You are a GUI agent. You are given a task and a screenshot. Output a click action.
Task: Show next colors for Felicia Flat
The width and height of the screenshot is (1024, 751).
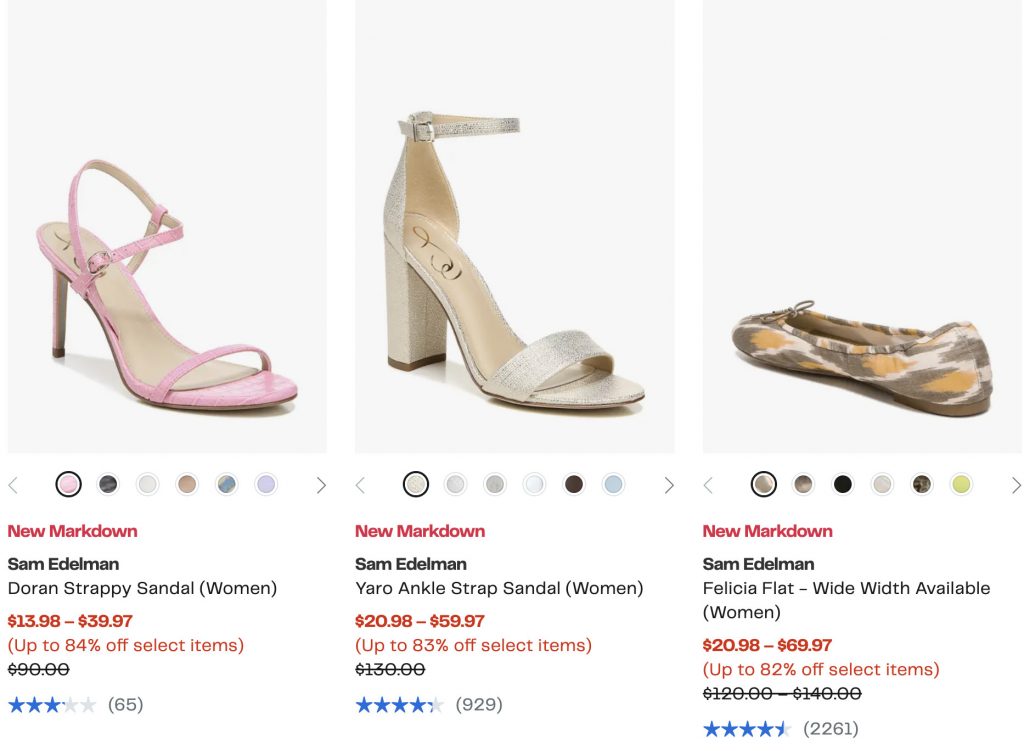(x=1016, y=485)
